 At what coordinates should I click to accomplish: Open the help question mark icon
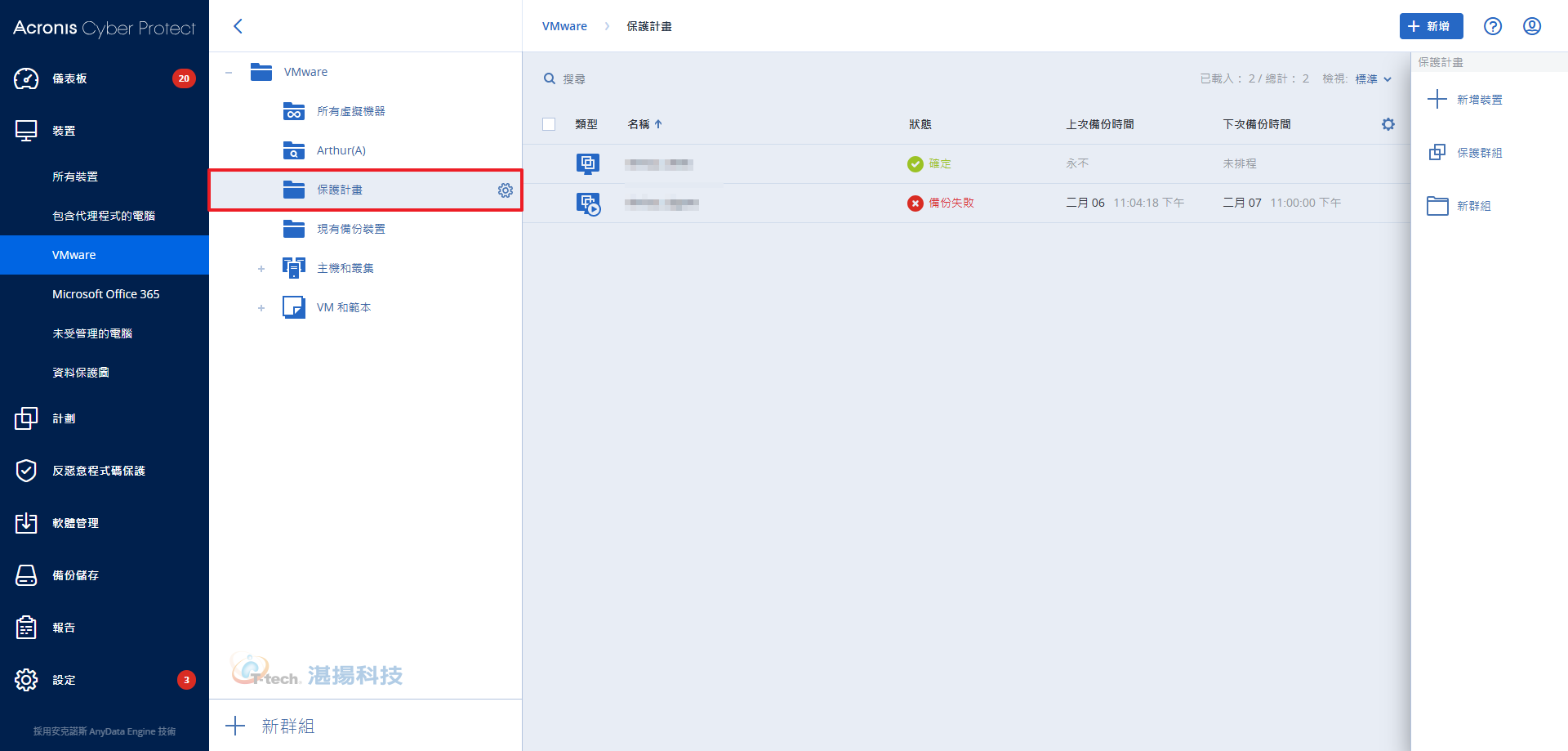[1493, 26]
